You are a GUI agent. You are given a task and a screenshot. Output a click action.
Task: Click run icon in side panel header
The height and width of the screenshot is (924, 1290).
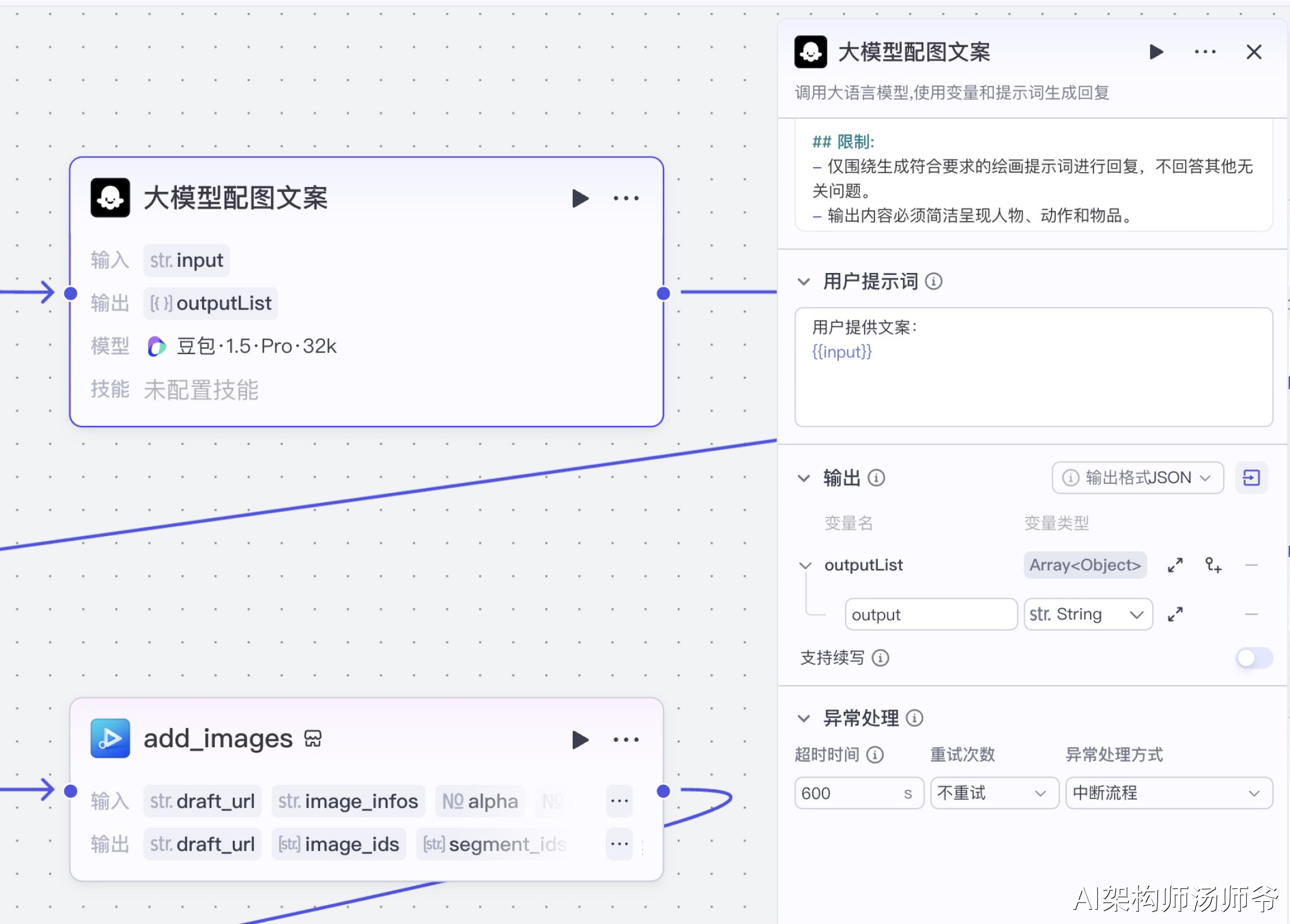click(1156, 52)
